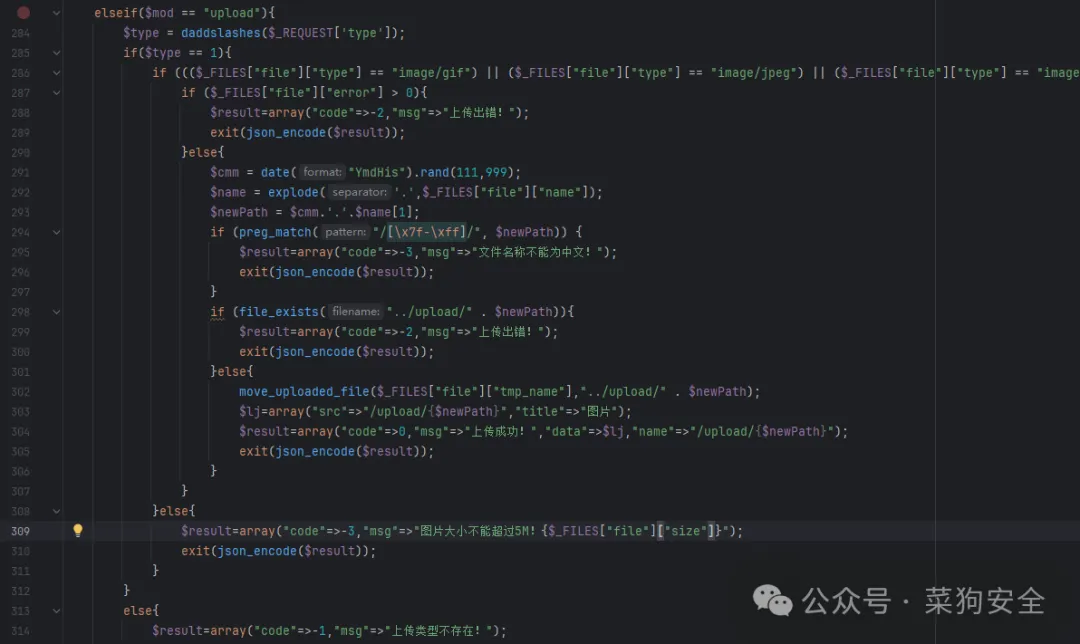Viewport: 1080px width, 644px height.
Task: Click the $type variable on line 284
Action: [x=141, y=32]
